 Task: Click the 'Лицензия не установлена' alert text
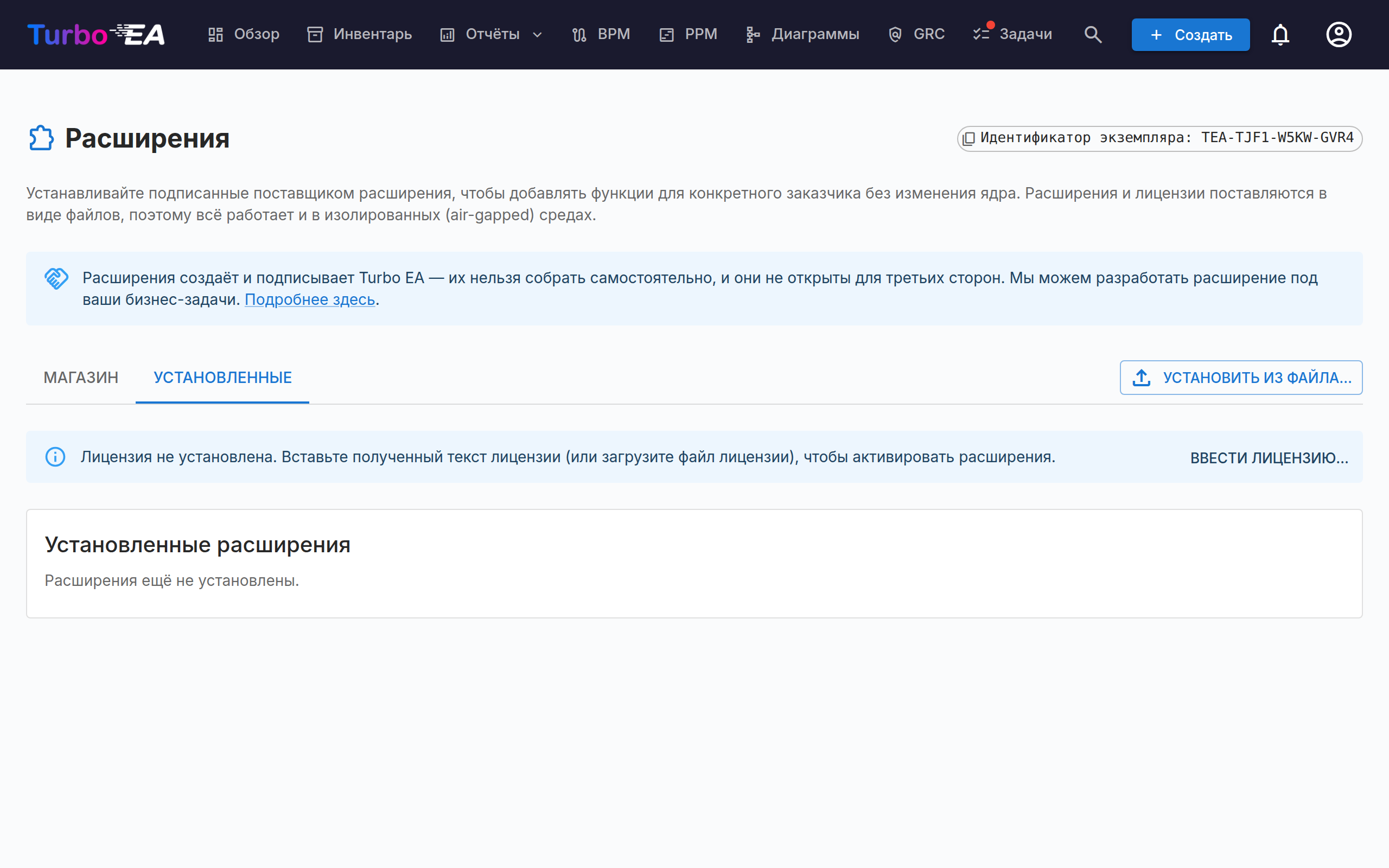point(568,457)
